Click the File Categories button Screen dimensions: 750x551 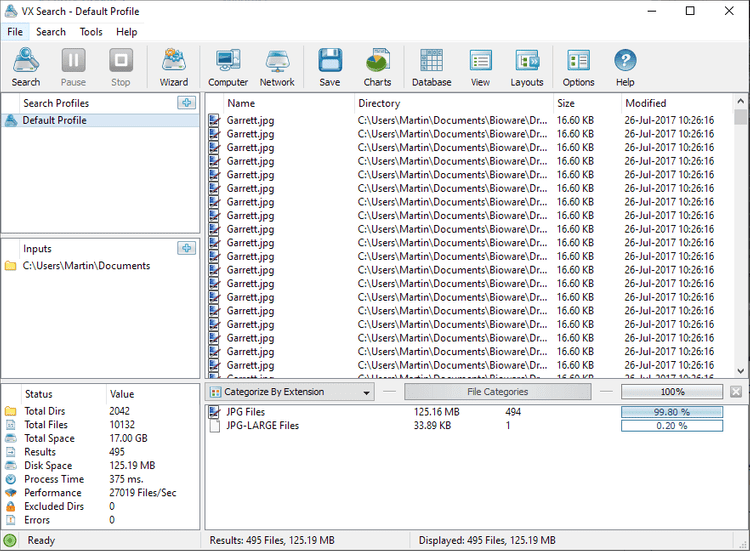497,392
